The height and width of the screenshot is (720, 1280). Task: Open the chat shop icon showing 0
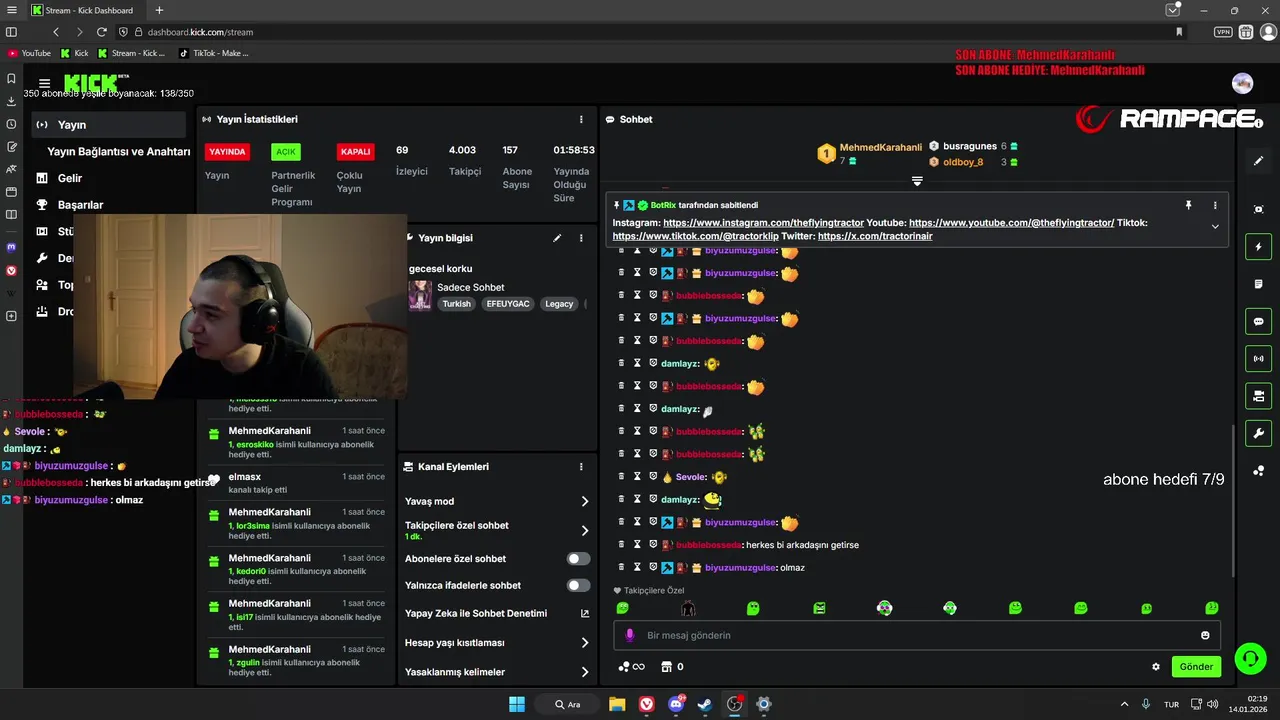pos(672,667)
